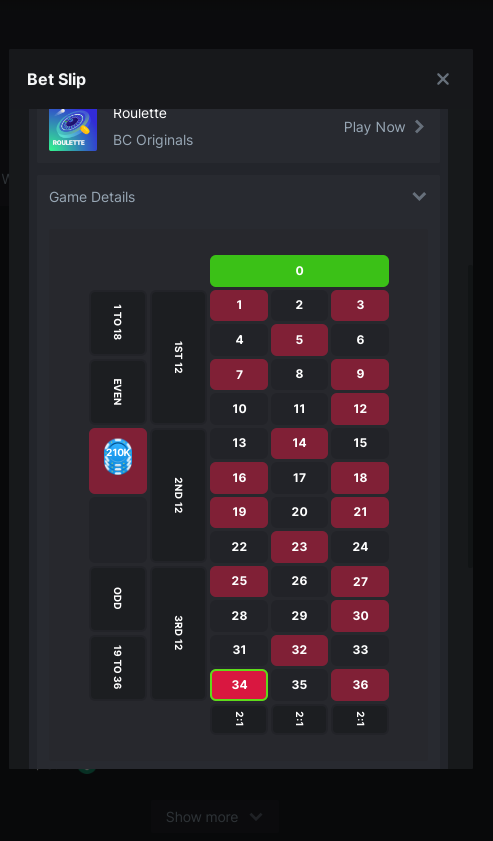
Task: Expand the Show more list
Action: coord(215,817)
